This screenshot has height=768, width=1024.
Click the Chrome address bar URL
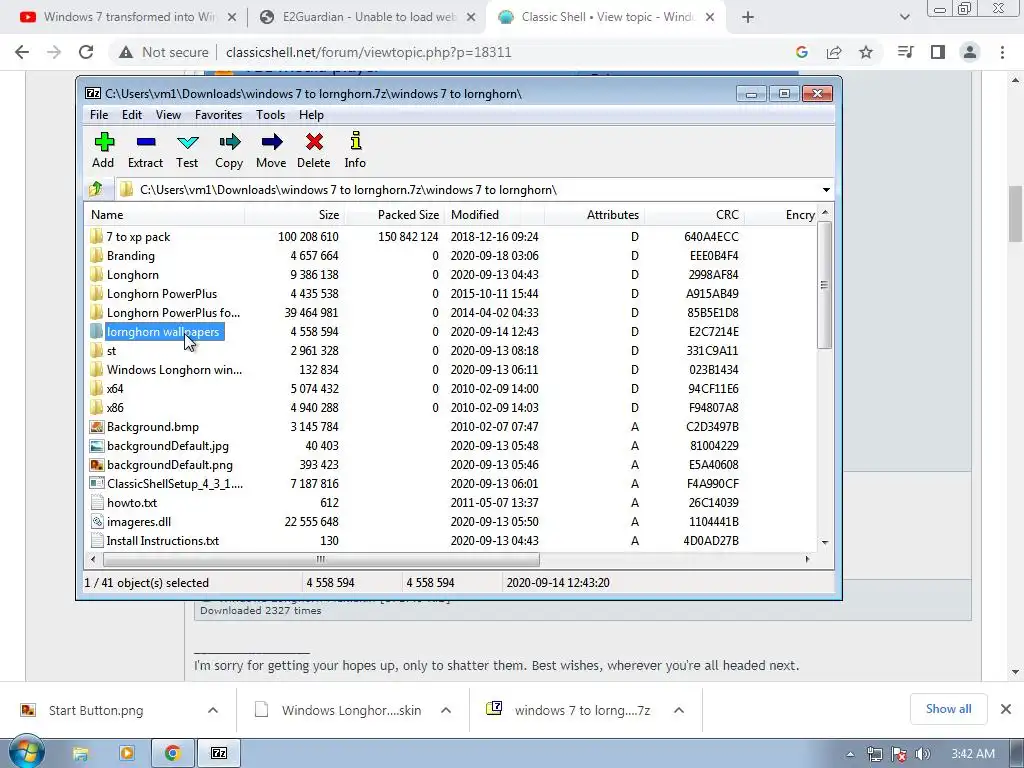pyautogui.click(x=368, y=52)
